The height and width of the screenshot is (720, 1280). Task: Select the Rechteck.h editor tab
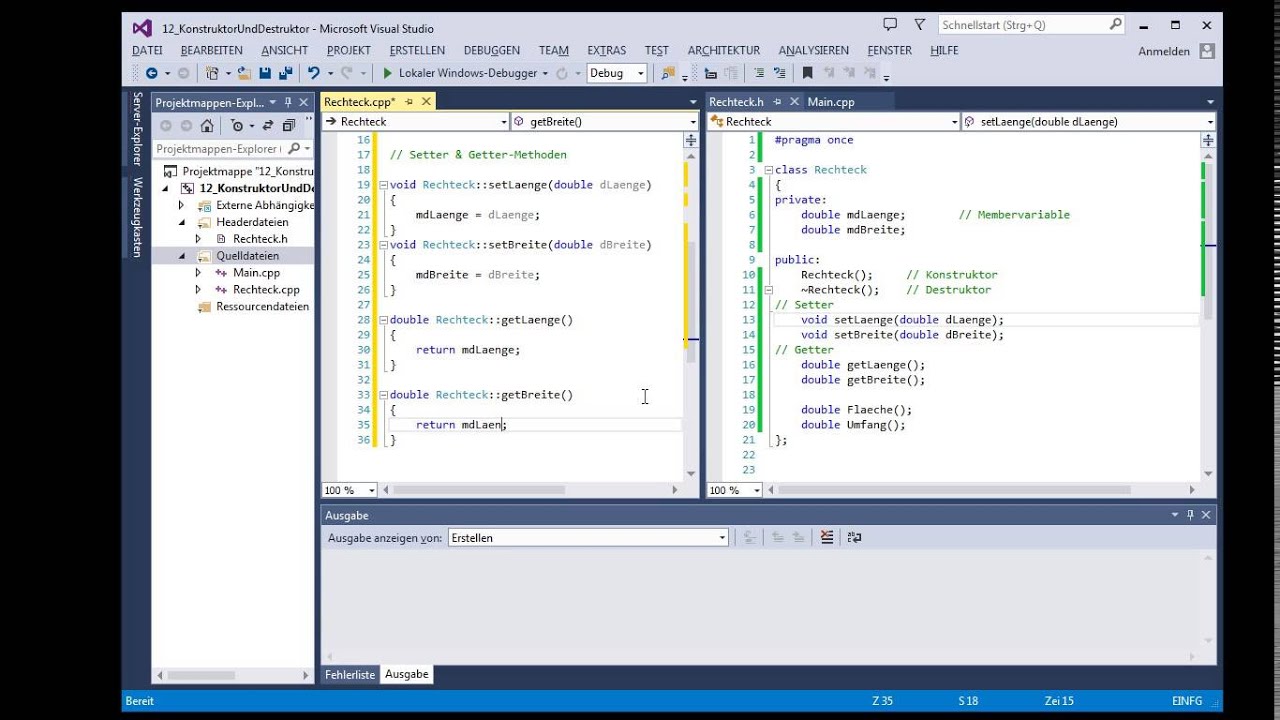tap(736, 102)
